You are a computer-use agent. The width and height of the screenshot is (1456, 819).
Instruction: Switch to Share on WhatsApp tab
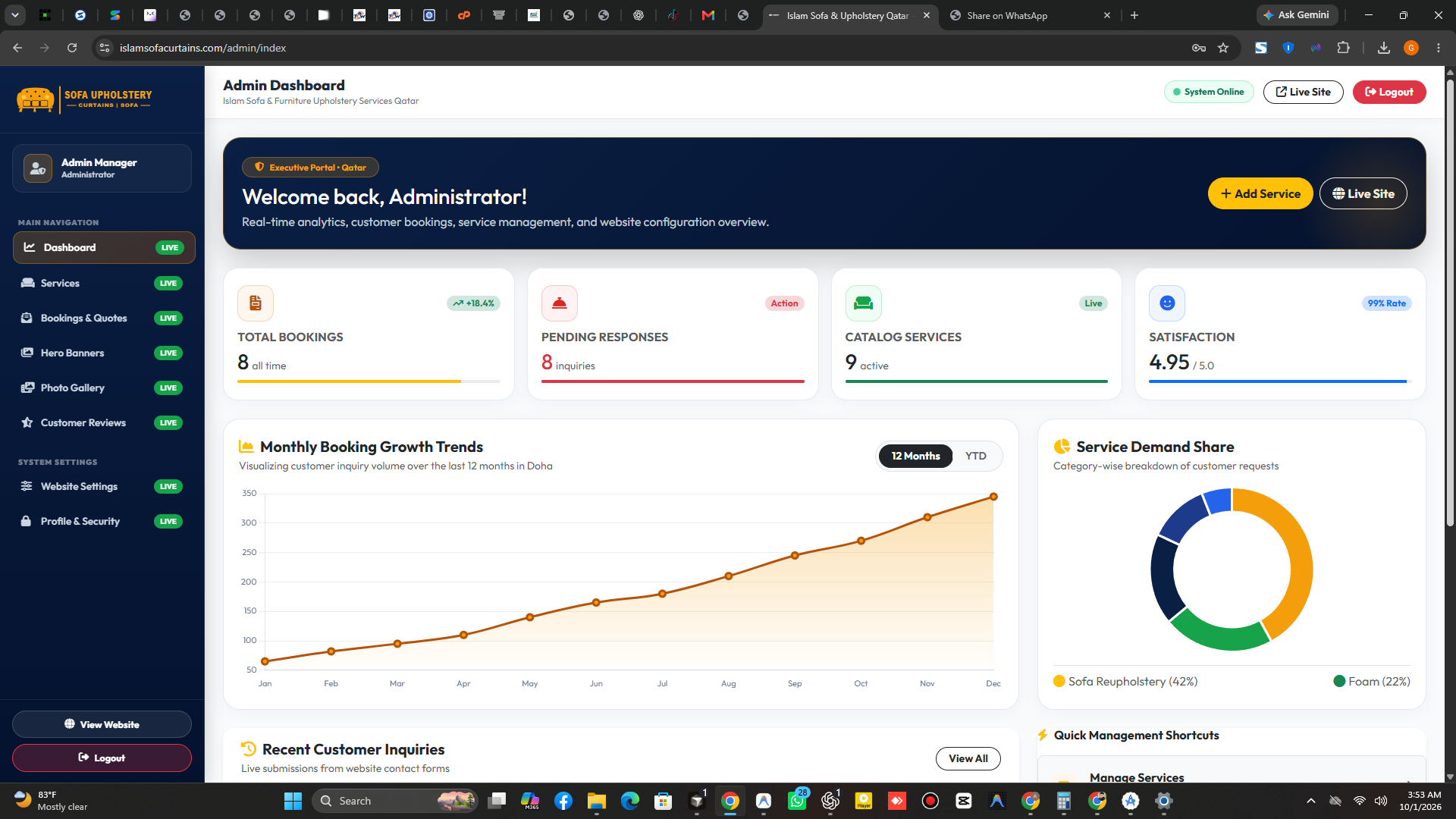tap(1030, 15)
